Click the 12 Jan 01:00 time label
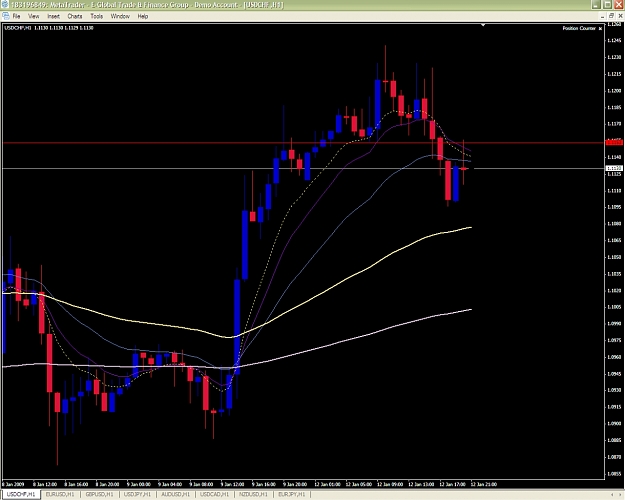 pyautogui.click(x=328, y=484)
